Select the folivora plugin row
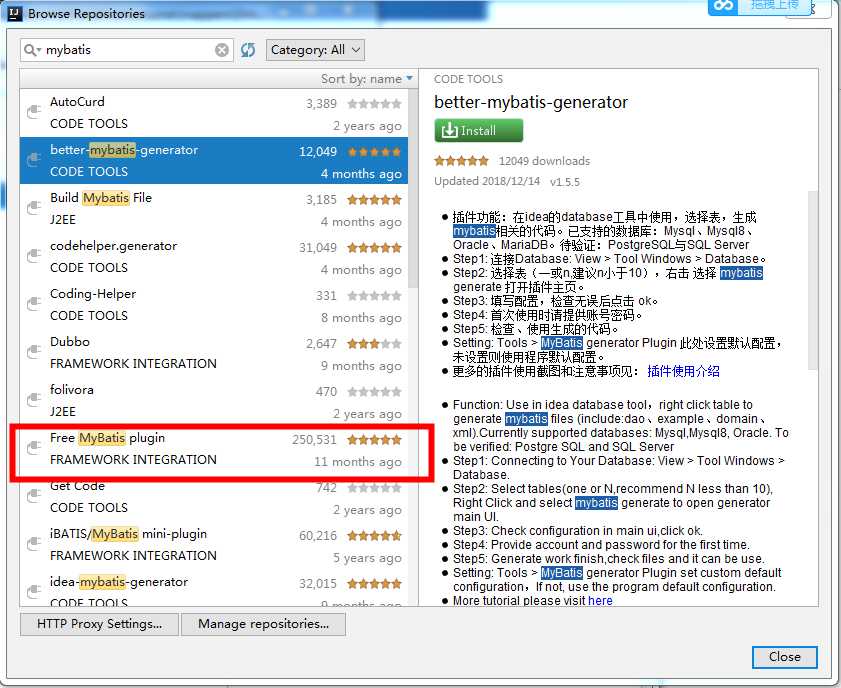The image size is (841, 688). pyautogui.click(x=213, y=401)
